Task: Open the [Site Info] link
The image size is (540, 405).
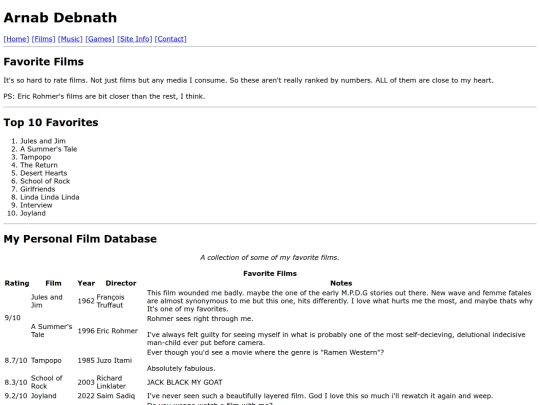Action: pyautogui.click(x=135, y=39)
